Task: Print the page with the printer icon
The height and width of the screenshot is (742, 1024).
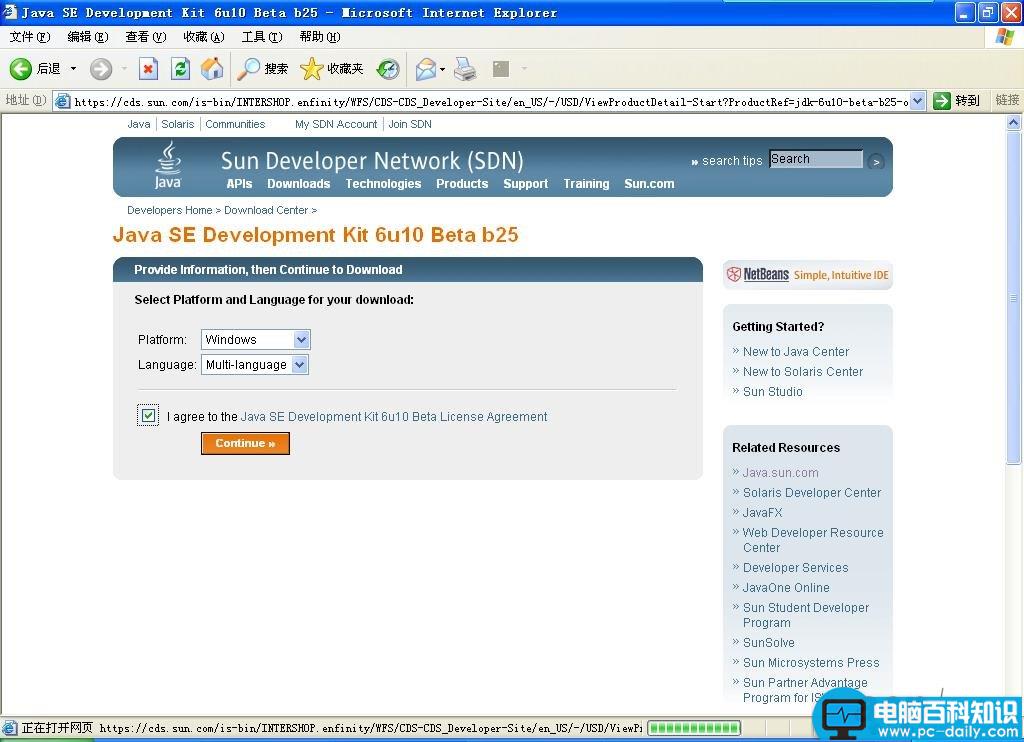Action: click(x=465, y=69)
